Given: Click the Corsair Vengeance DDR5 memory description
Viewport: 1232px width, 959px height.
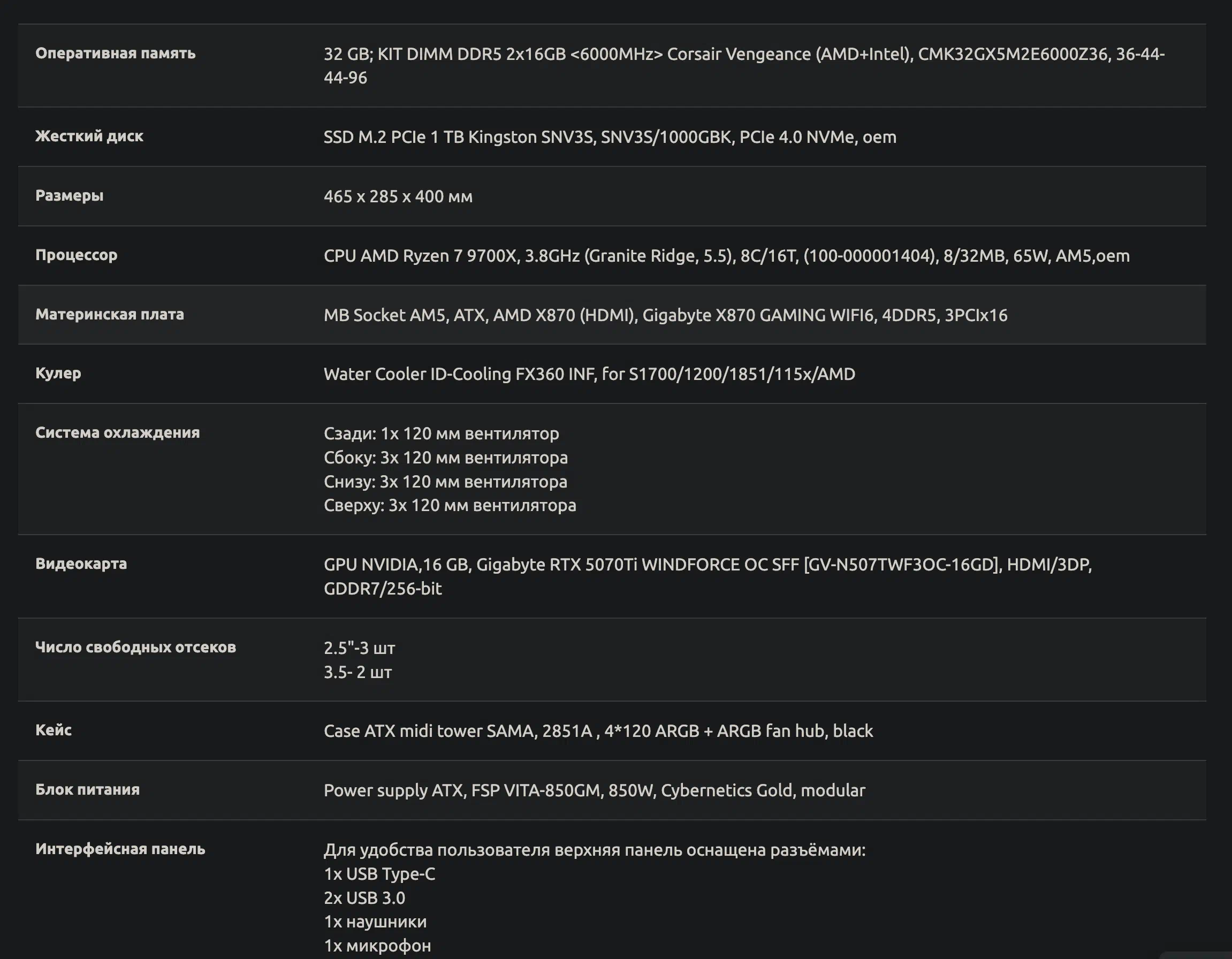Looking at the screenshot, I should (744, 65).
